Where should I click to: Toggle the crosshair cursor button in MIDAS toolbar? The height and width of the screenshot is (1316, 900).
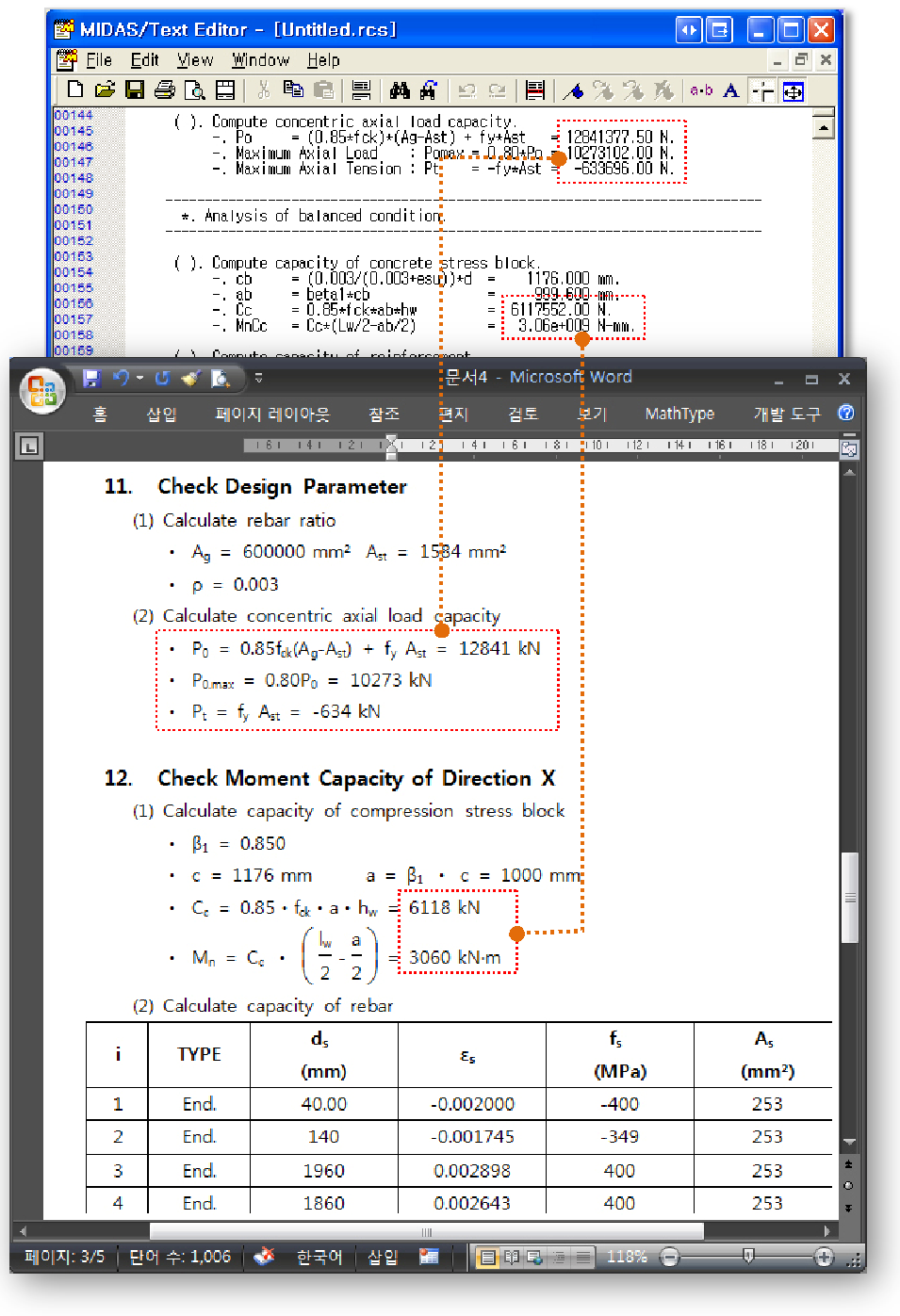(762, 90)
